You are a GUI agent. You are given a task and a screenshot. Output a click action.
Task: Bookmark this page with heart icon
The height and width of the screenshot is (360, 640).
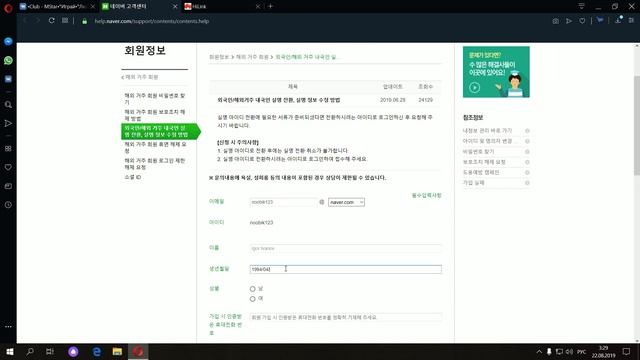point(582,21)
